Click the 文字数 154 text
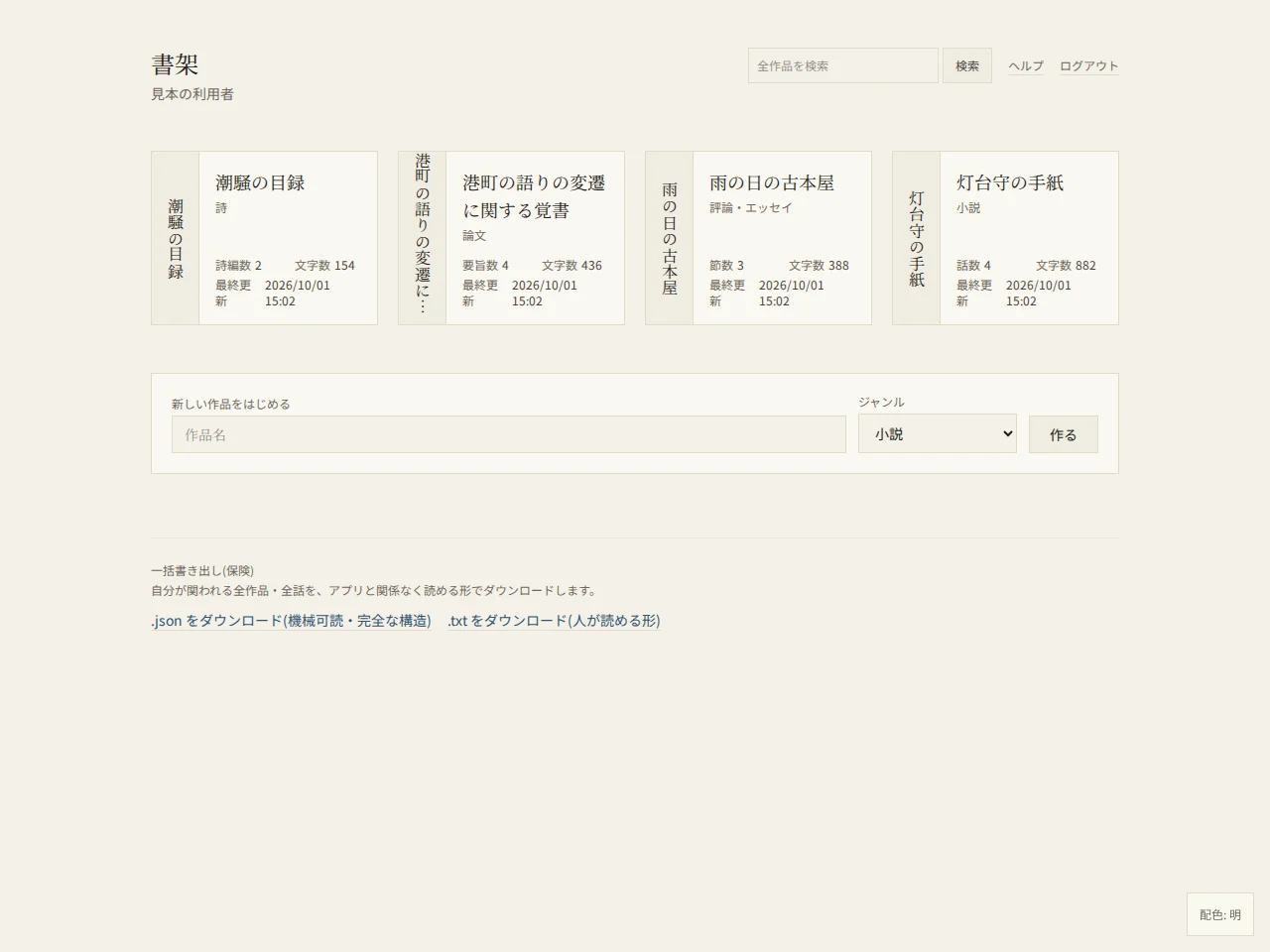The height and width of the screenshot is (952, 1270). [x=324, y=266]
